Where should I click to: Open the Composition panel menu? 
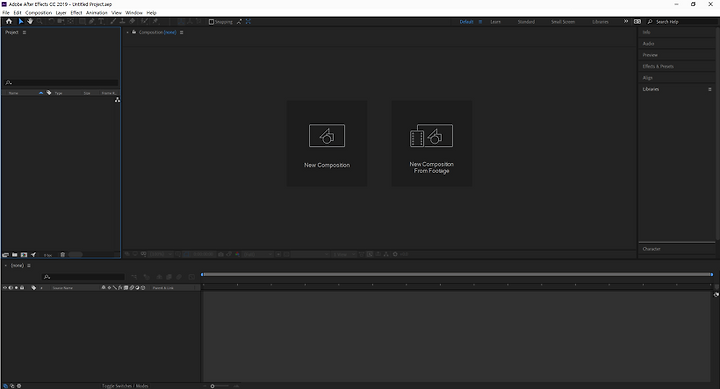click(x=181, y=32)
